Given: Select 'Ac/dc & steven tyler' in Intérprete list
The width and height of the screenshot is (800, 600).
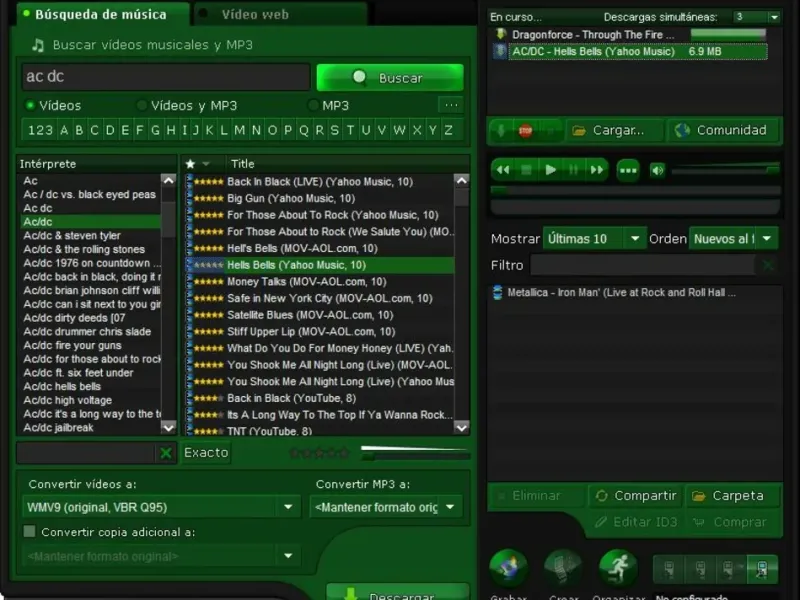Looking at the screenshot, I should (x=90, y=236).
